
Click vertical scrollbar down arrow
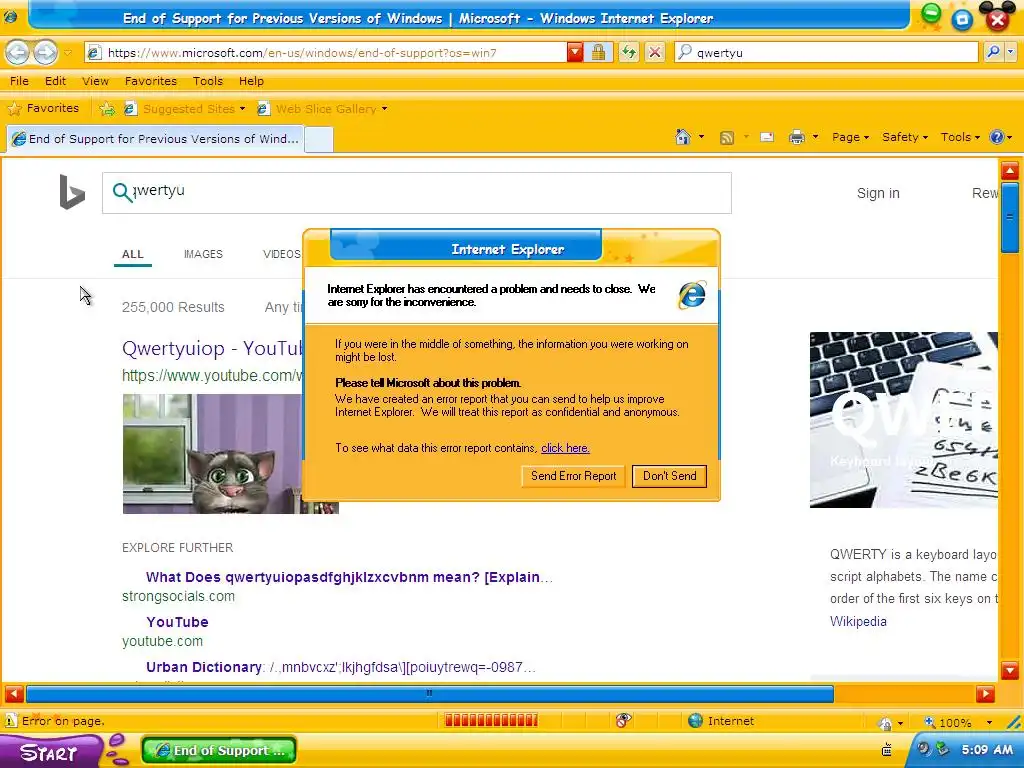[1010, 671]
